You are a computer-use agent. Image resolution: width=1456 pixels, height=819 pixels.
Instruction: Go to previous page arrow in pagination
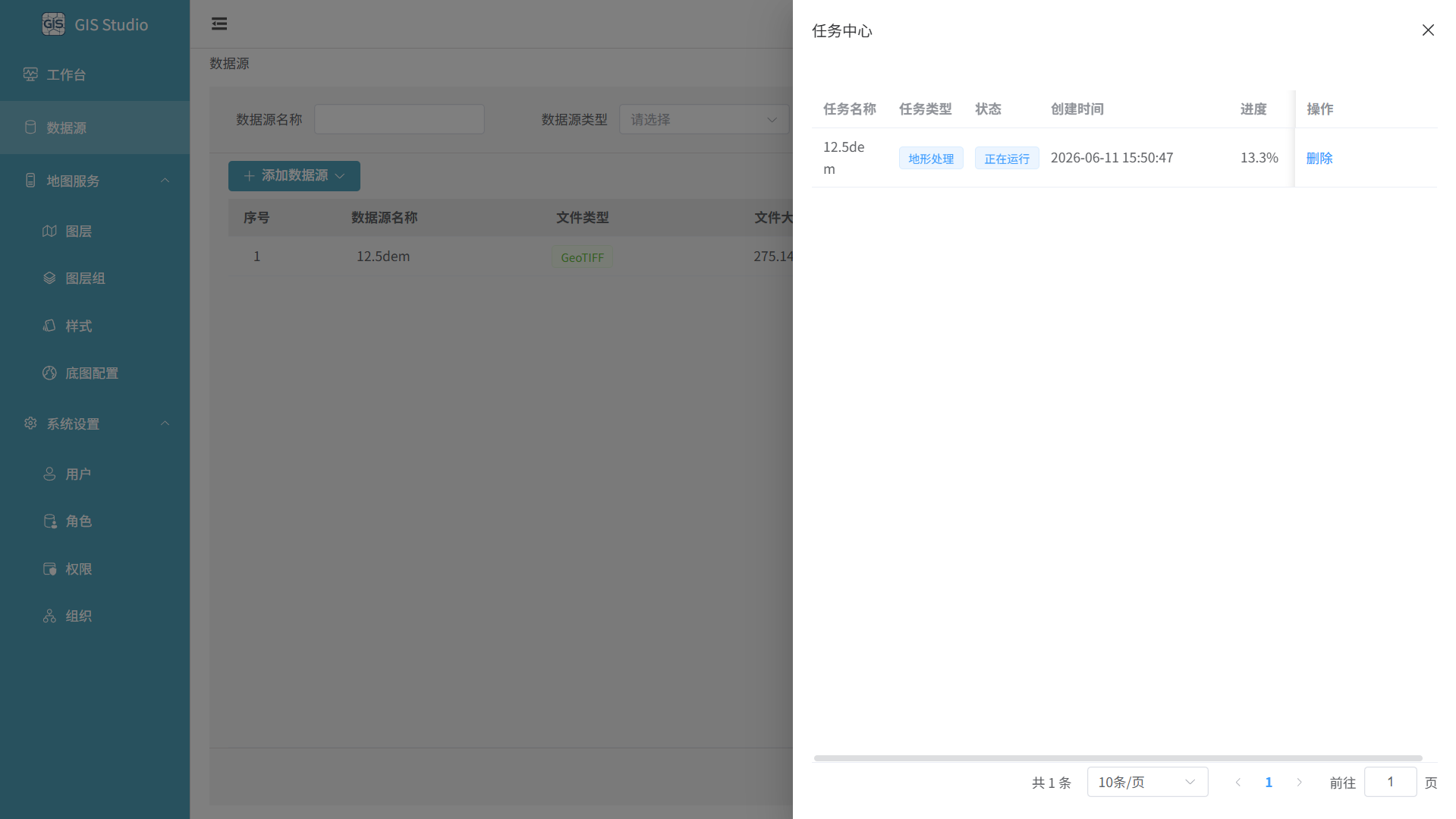(x=1238, y=782)
